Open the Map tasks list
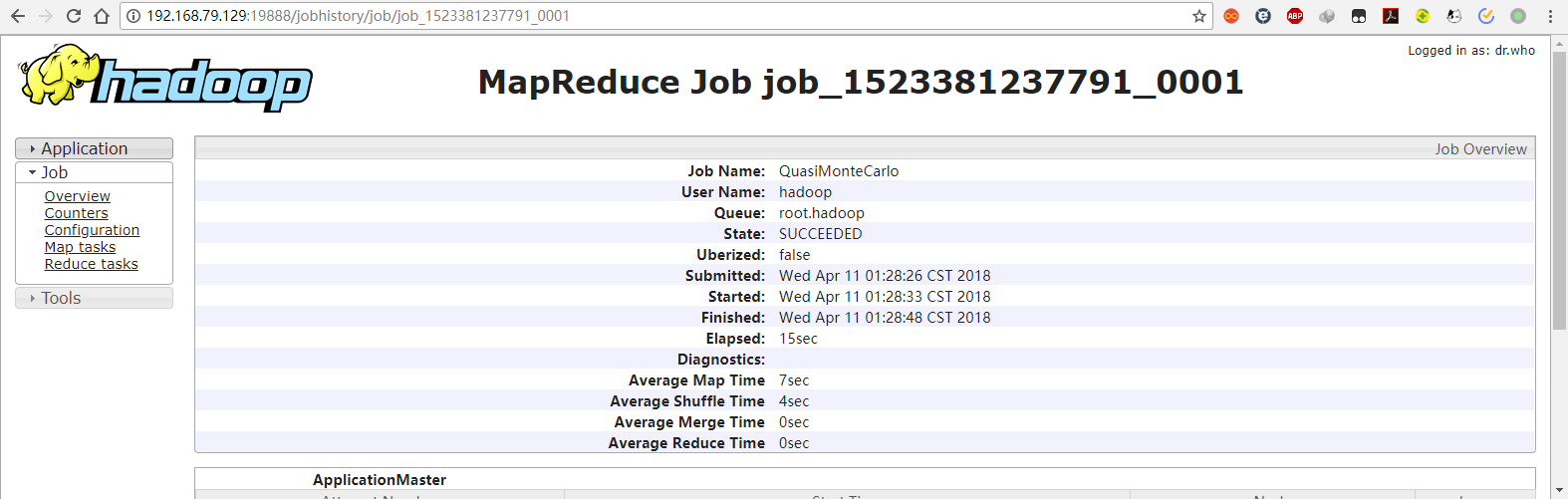 pos(80,247)
